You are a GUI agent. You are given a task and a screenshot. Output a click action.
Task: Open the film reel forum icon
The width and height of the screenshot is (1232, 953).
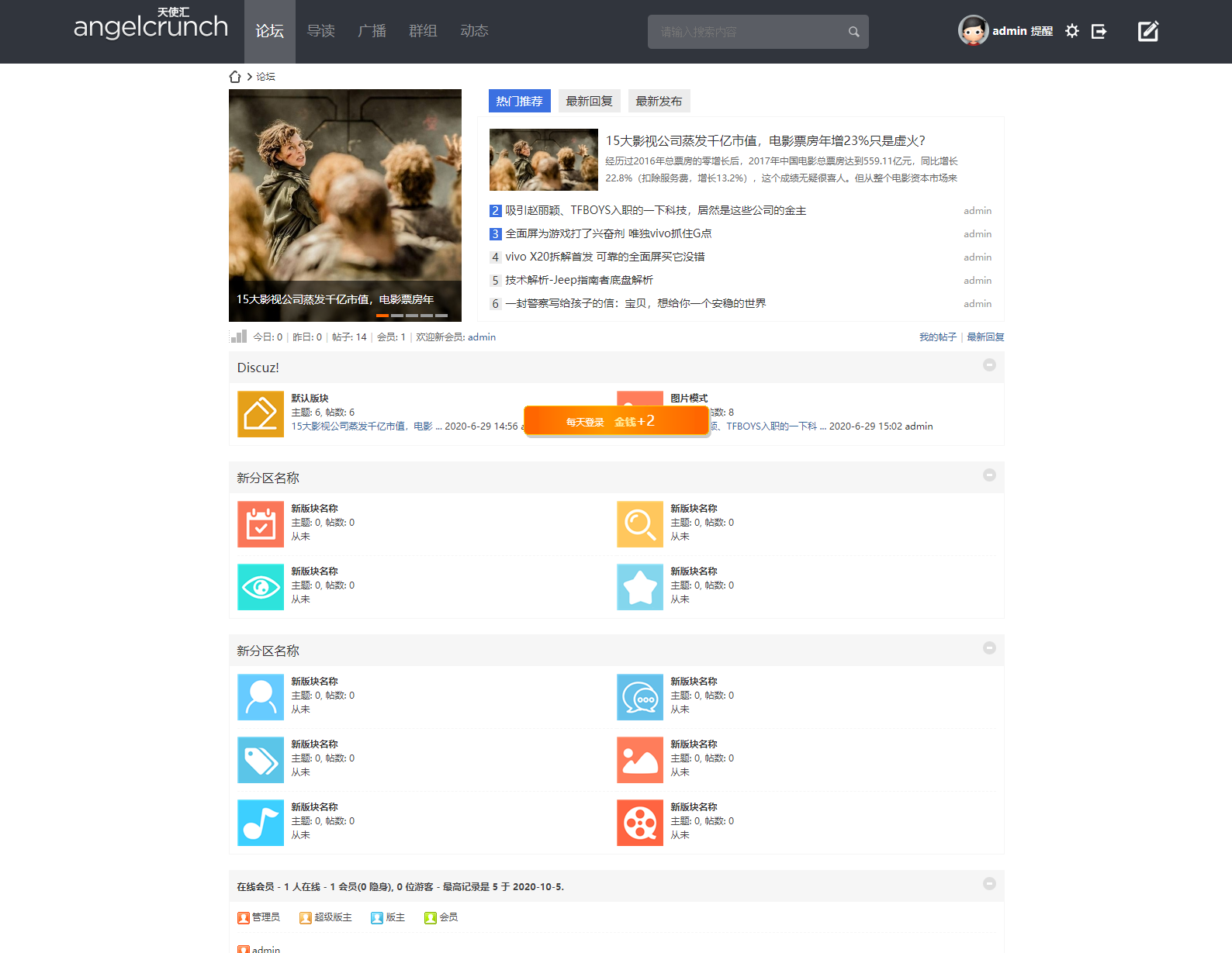[640, 823]
